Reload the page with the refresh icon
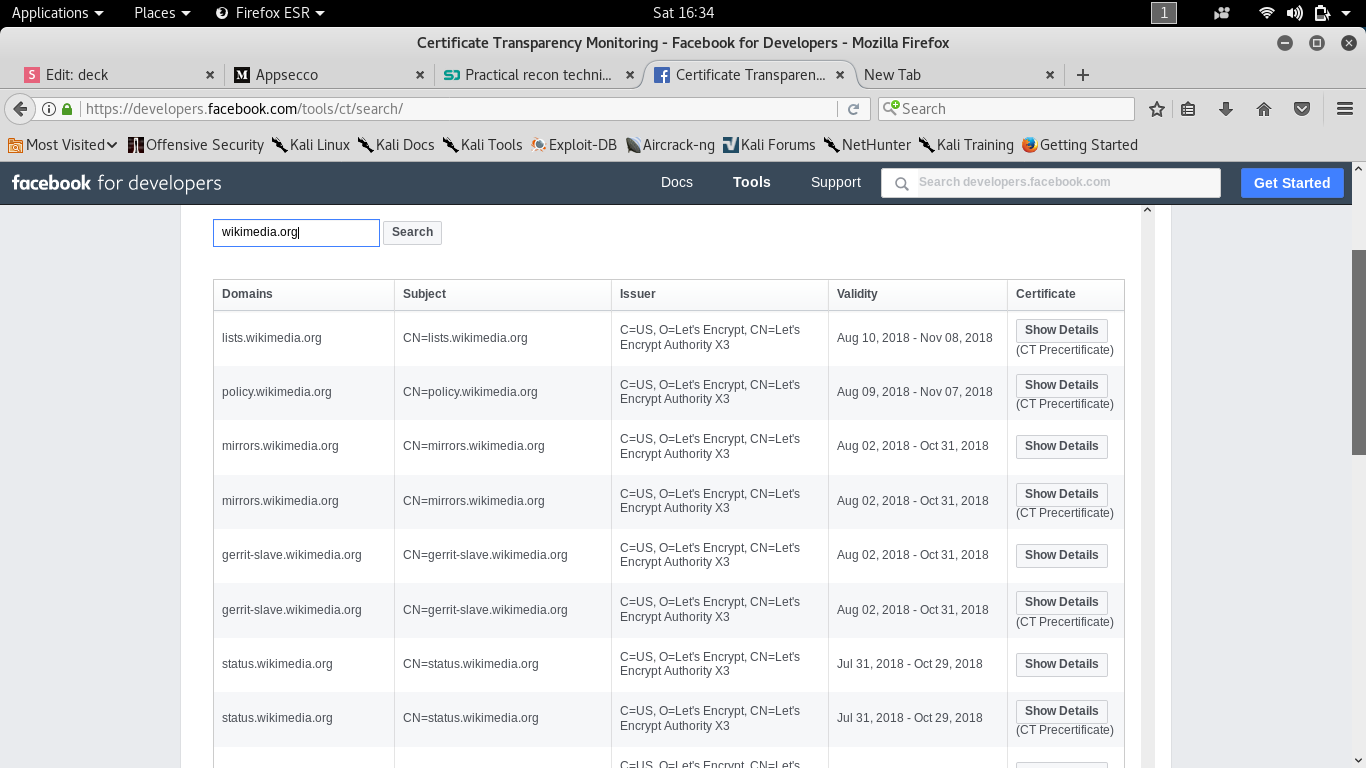This screenshot has width=1366, height=768. point(853,109)
